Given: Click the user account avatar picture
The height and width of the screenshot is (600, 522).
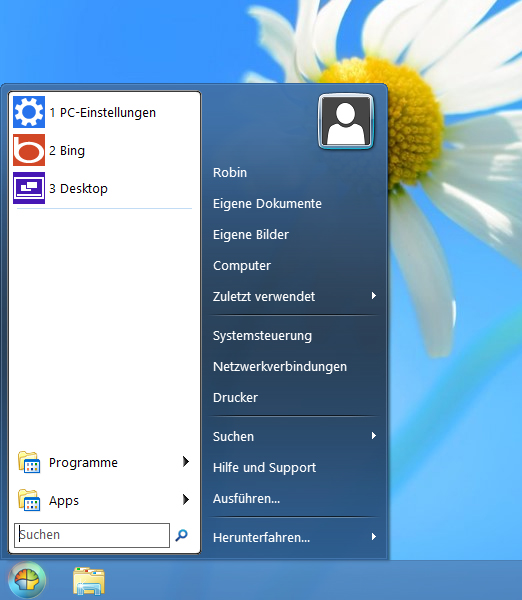Looking at the screenshot, I should pos(346,121).
